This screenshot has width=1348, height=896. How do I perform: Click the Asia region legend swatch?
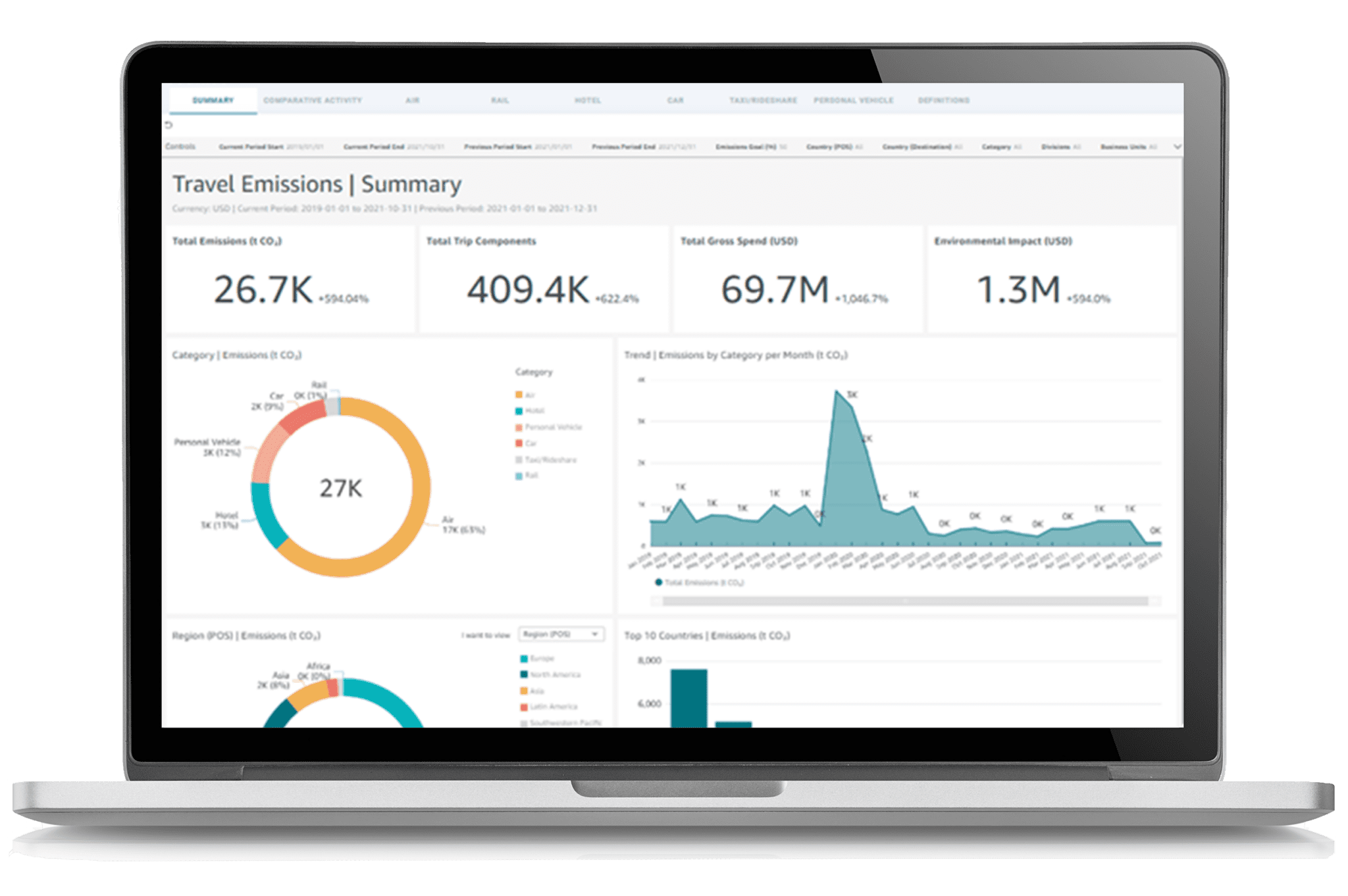point(524,691)
